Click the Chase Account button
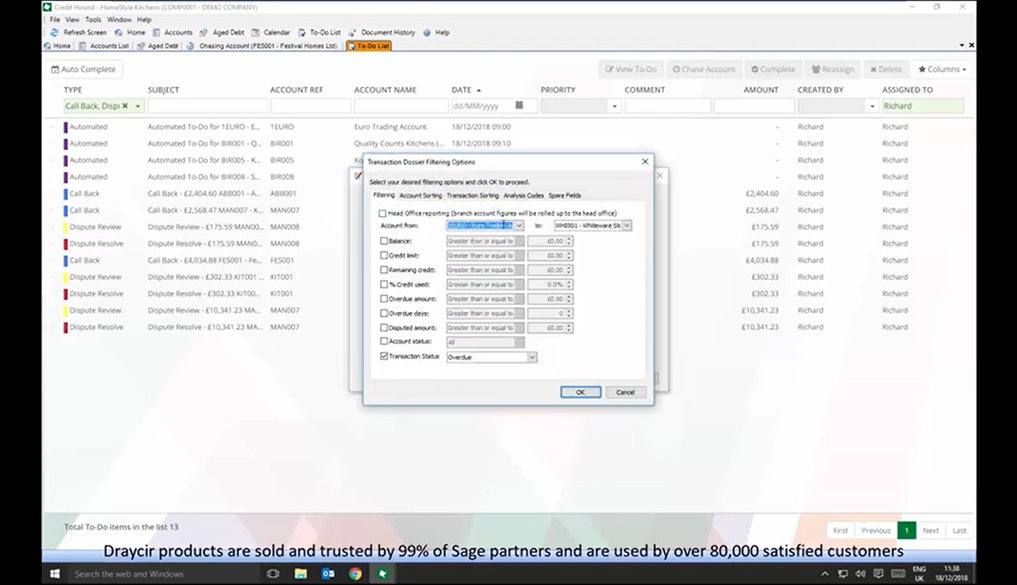The height and width of the screenshot is (585, 1017). 704,69
